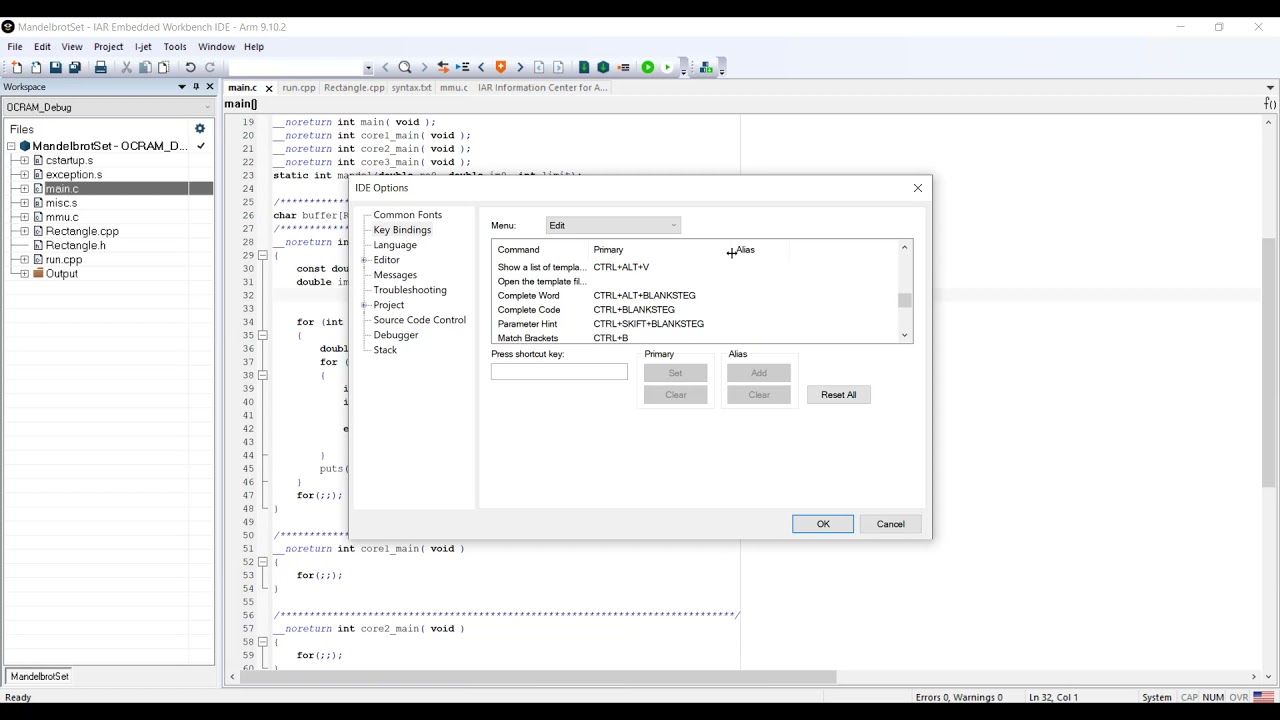This screenshot has height=720, width=1280.
Task: Click the Go To line icon
Action: 462,67
